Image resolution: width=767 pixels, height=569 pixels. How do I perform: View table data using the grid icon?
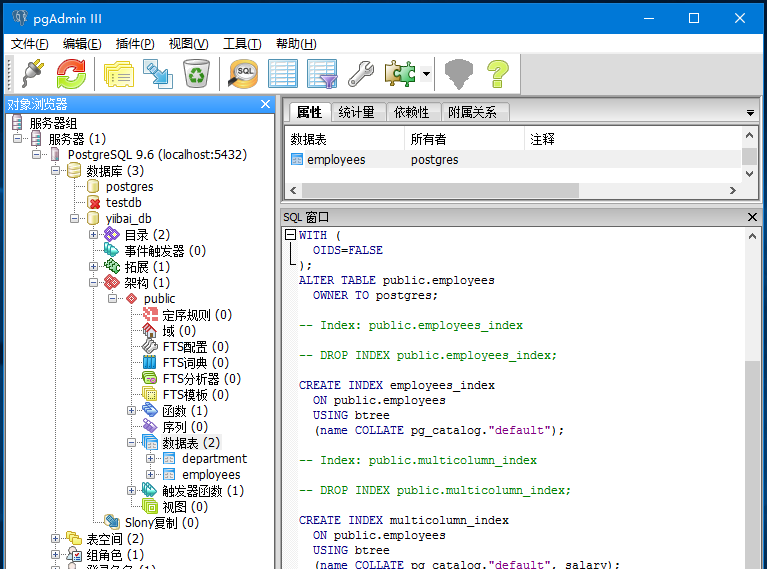(283, 73)
